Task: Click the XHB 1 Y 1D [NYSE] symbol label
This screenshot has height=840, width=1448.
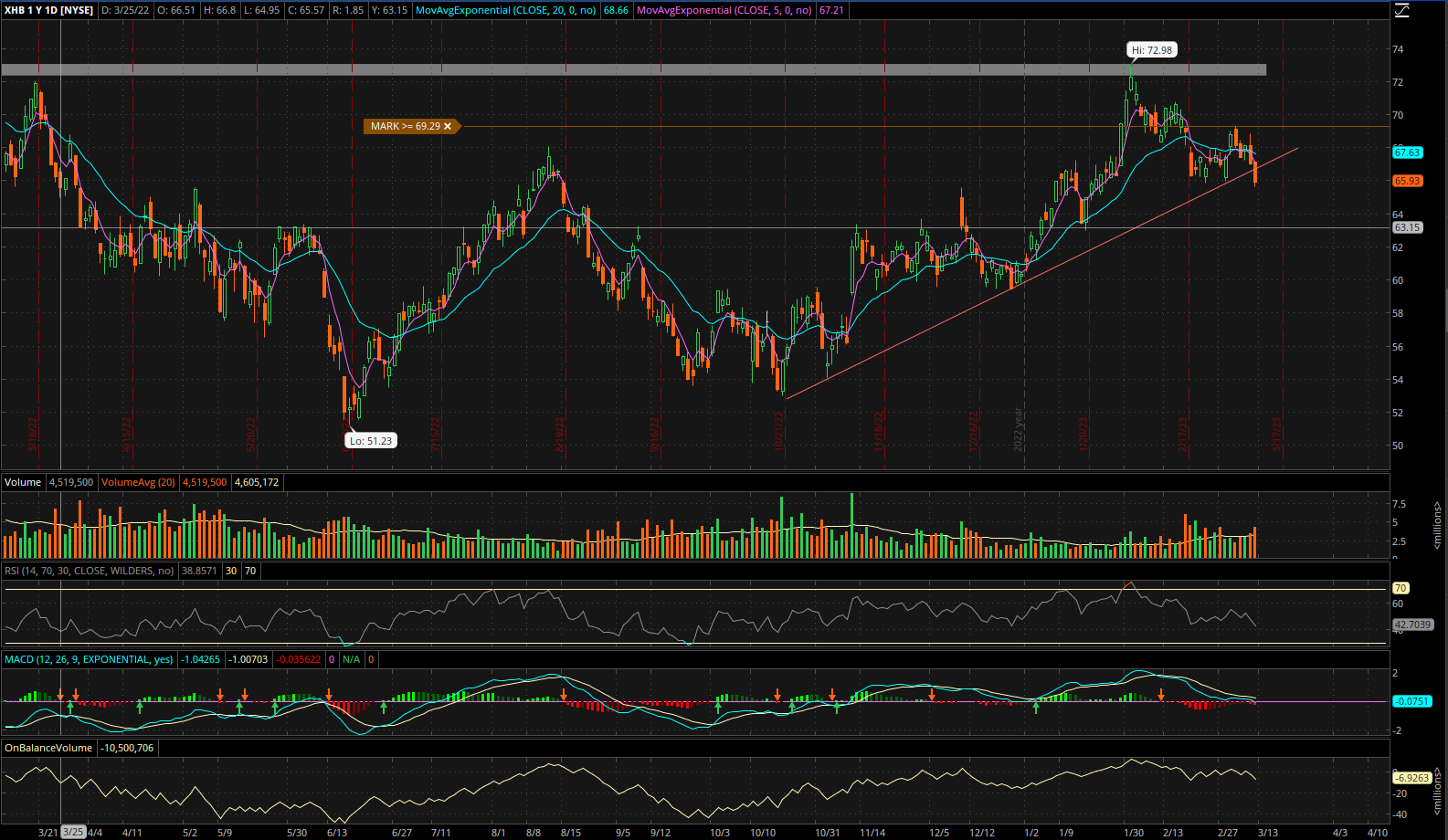Action: point(48,10)
